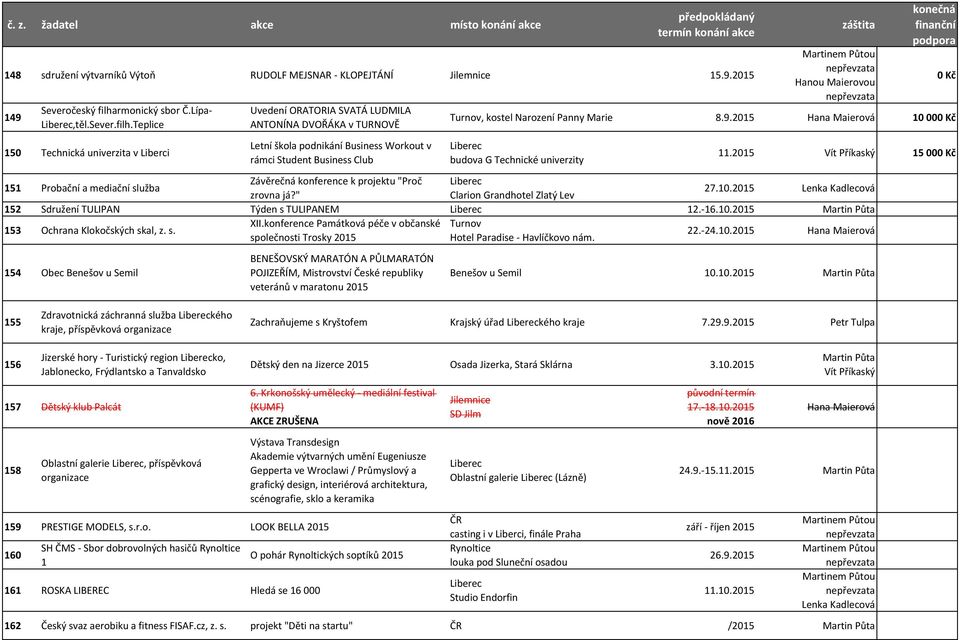Viewport: 960px width, 640px height.
Task: Click the 'AKCE ZRUŠENA' text
Action: pos(284,421)
